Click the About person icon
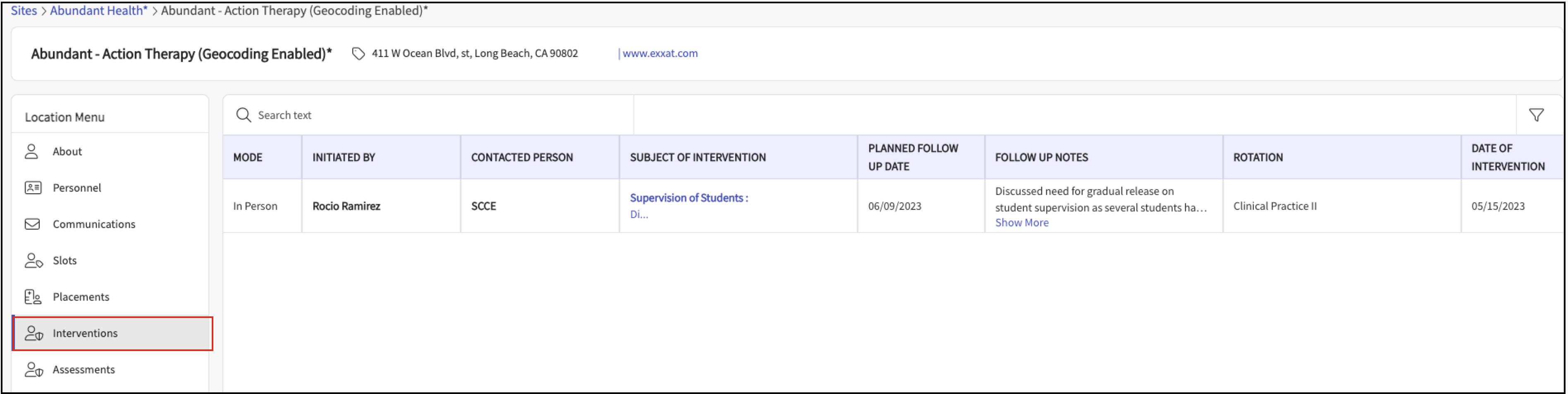Image resolution: width=1568 pixels, height=394 pixels. (x=32, y=152)
